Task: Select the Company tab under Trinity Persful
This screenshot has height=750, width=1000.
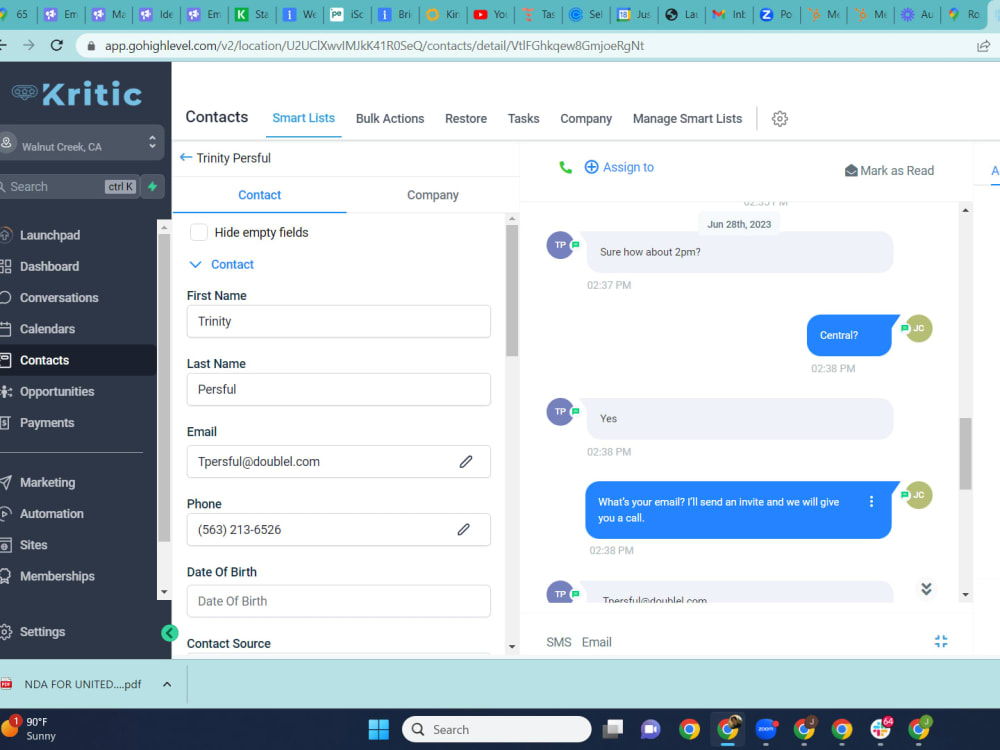Action: [x=432, y=195]
